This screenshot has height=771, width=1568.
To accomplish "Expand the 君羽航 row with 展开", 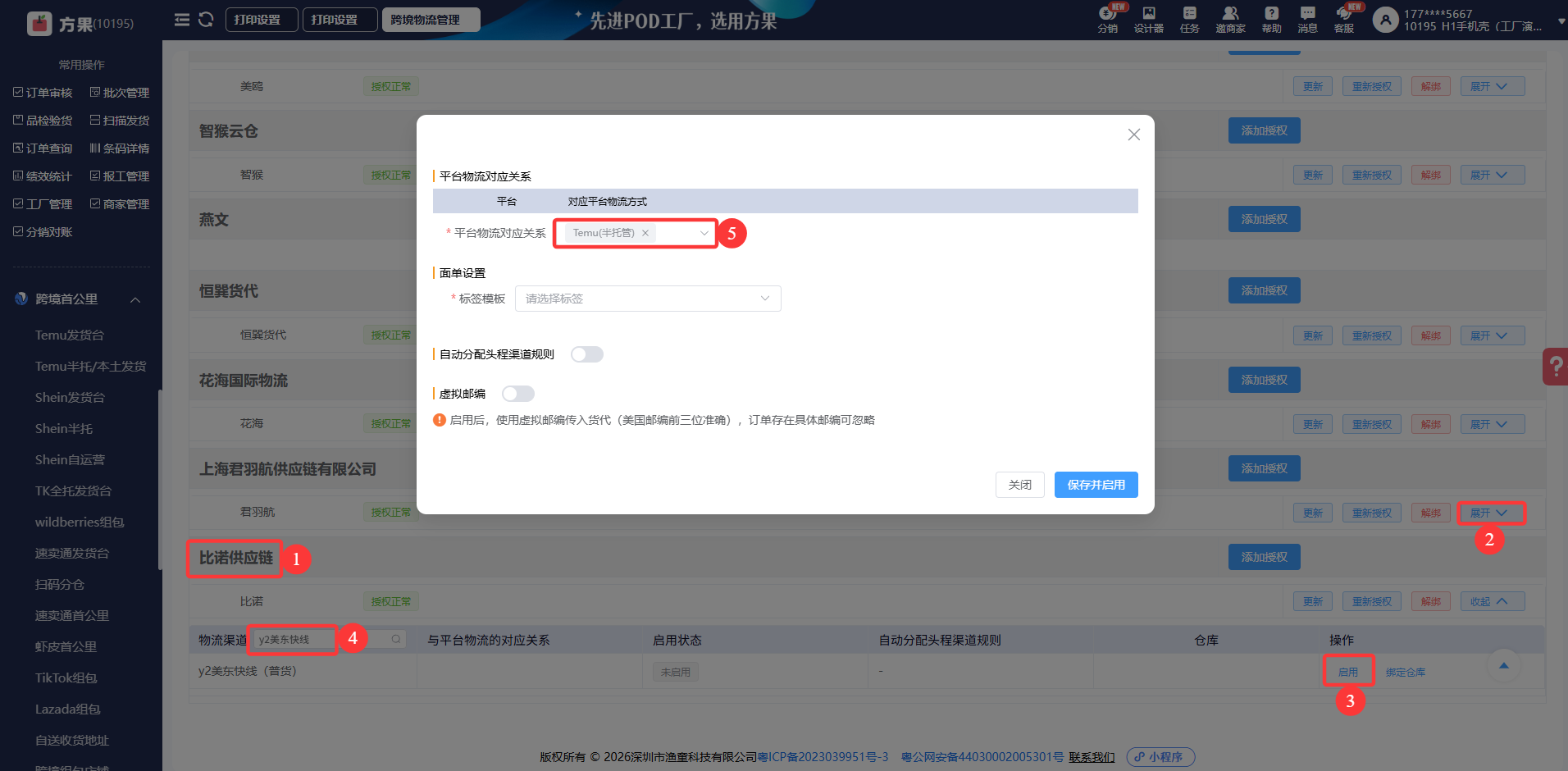I will (1492, 513).
